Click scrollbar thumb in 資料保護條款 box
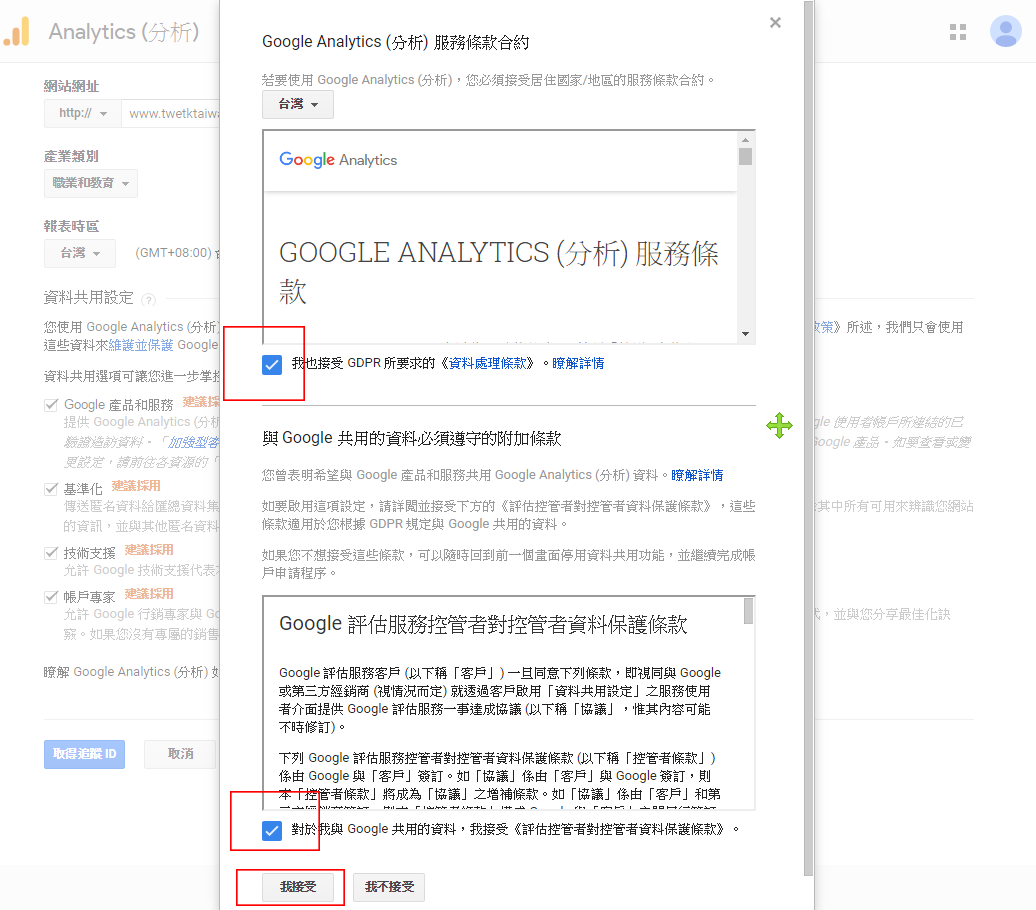The image size is (1036, 910). coord(749,611)
